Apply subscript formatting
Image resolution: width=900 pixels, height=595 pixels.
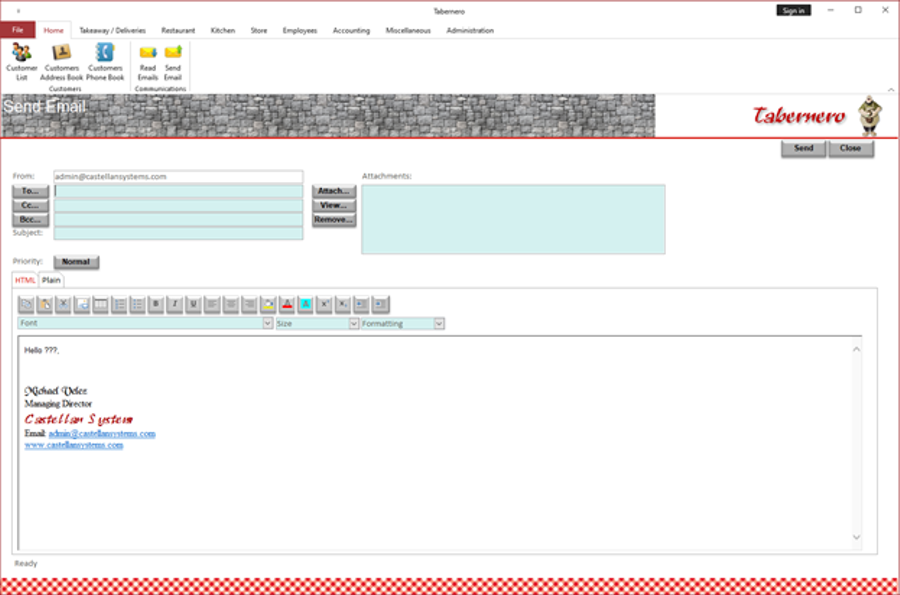tap(342, 304)
